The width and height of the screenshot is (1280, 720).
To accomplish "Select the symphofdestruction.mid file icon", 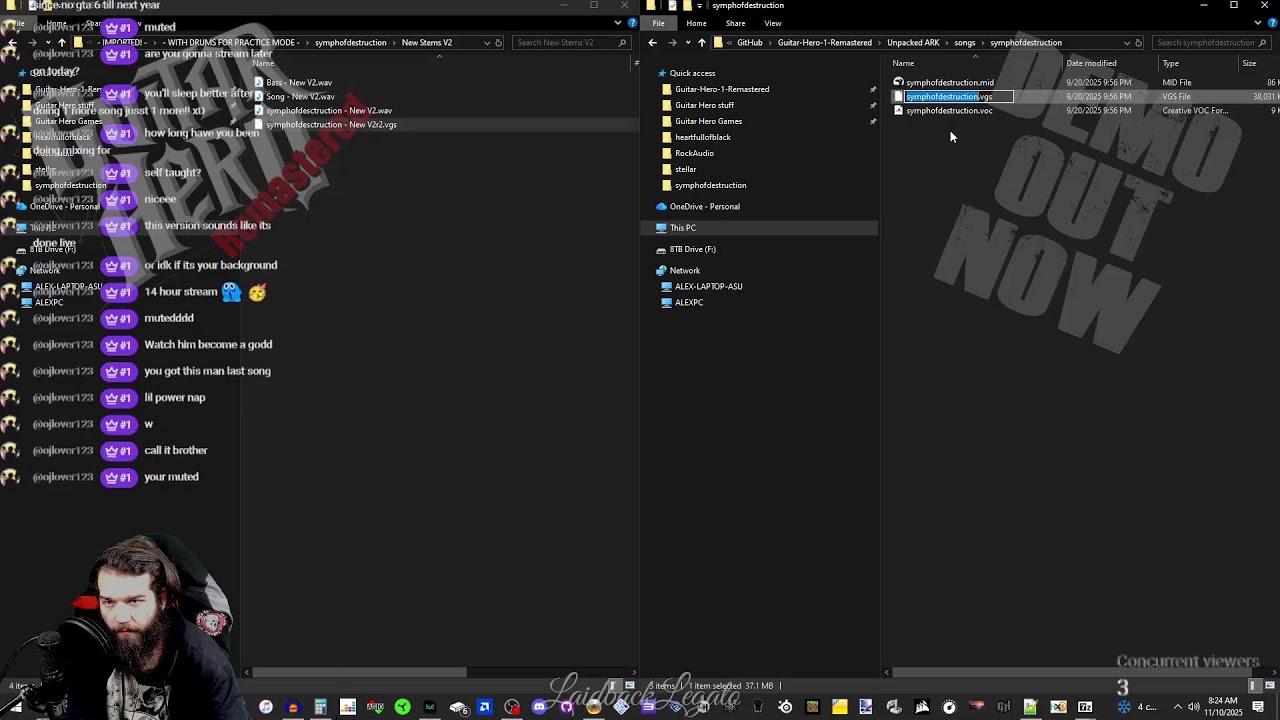I will tap(898, 82).
